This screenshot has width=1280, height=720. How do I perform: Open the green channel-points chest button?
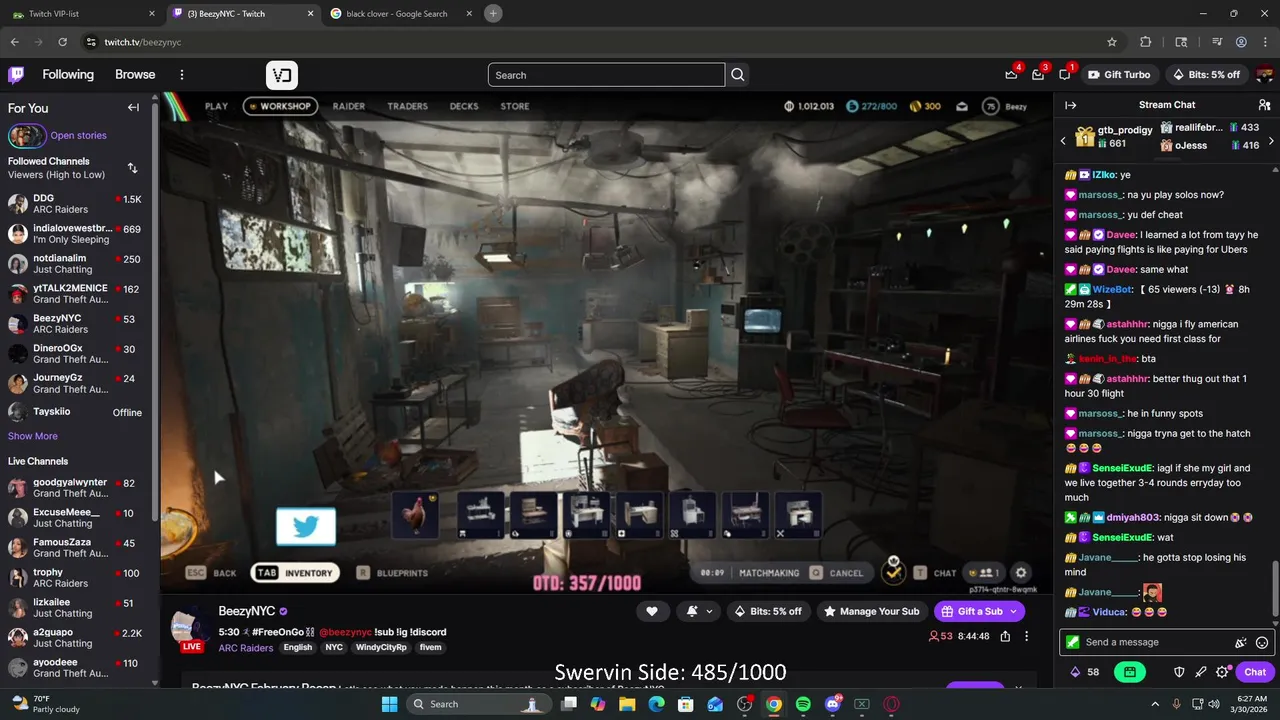point(1129,672)
